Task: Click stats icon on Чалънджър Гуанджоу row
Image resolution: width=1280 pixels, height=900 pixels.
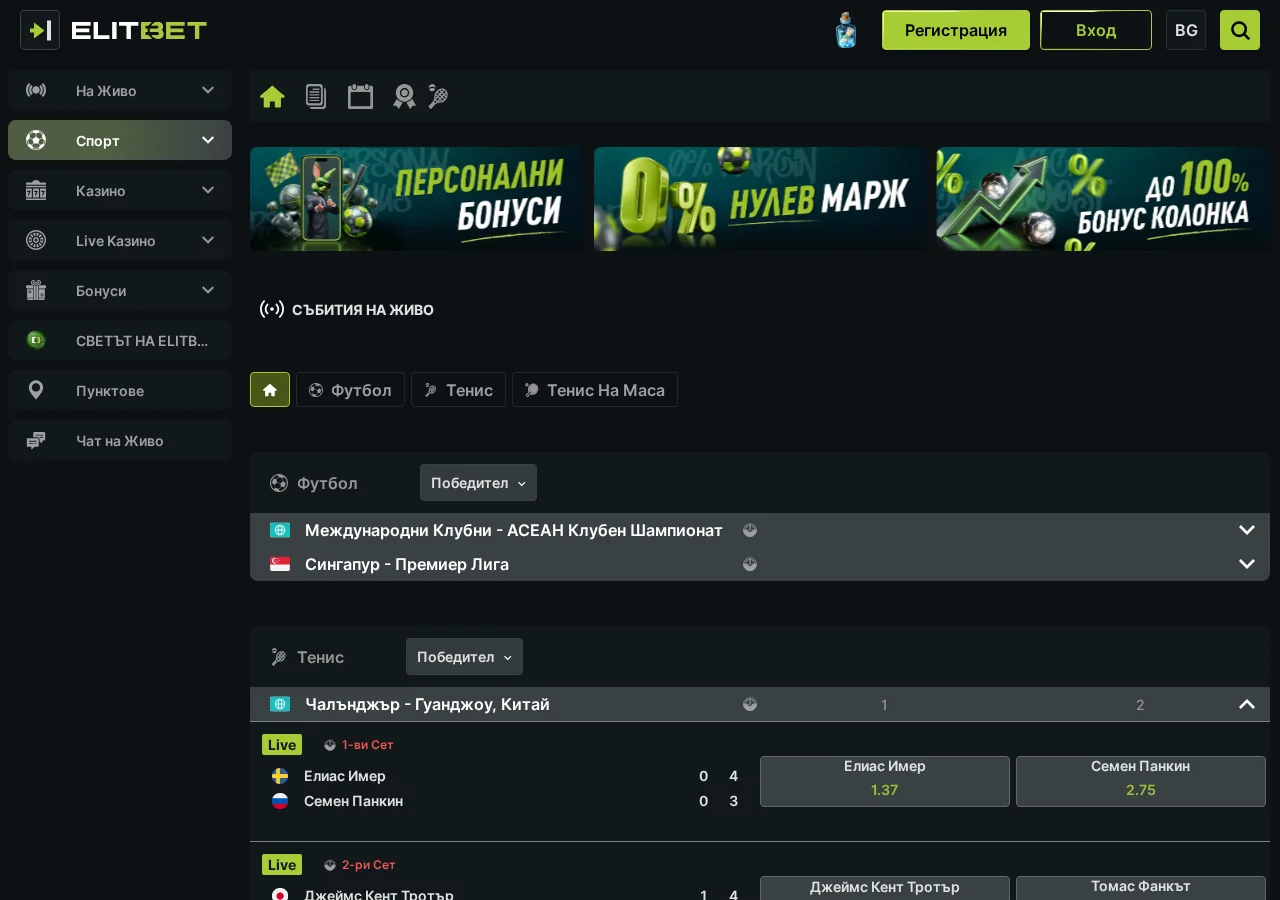Action: 750,704
